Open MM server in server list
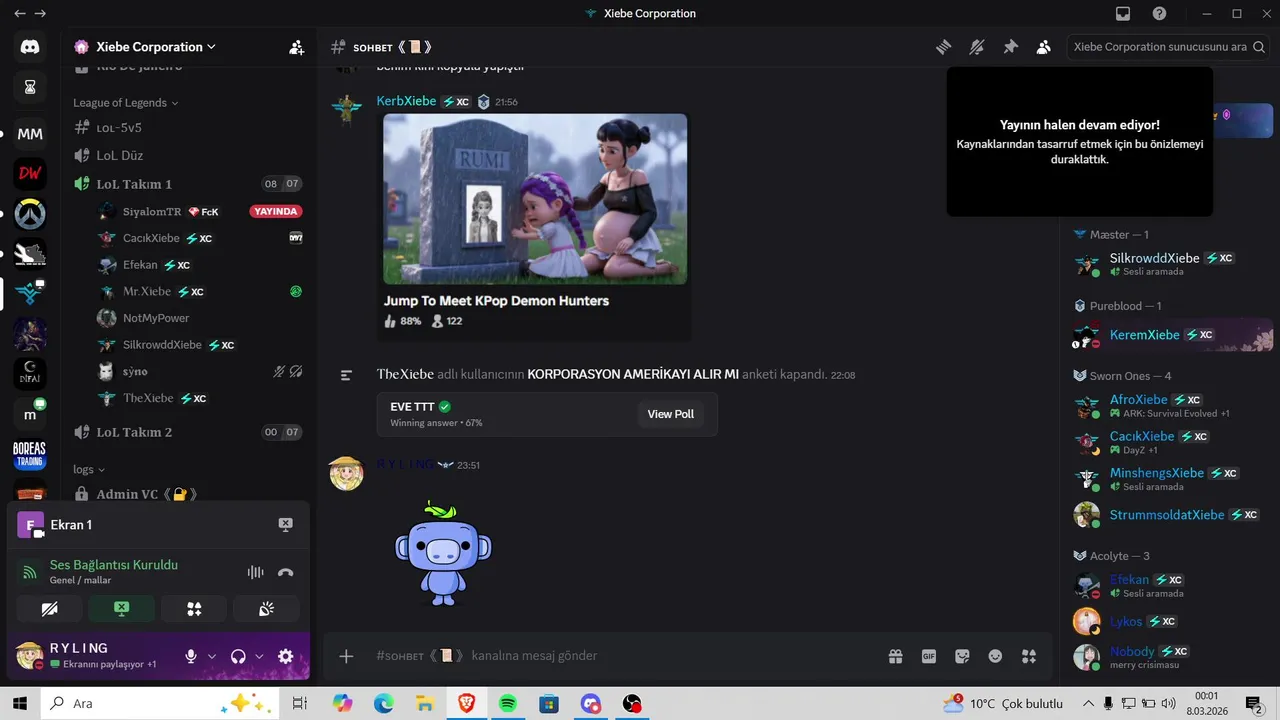 point(30,133)
